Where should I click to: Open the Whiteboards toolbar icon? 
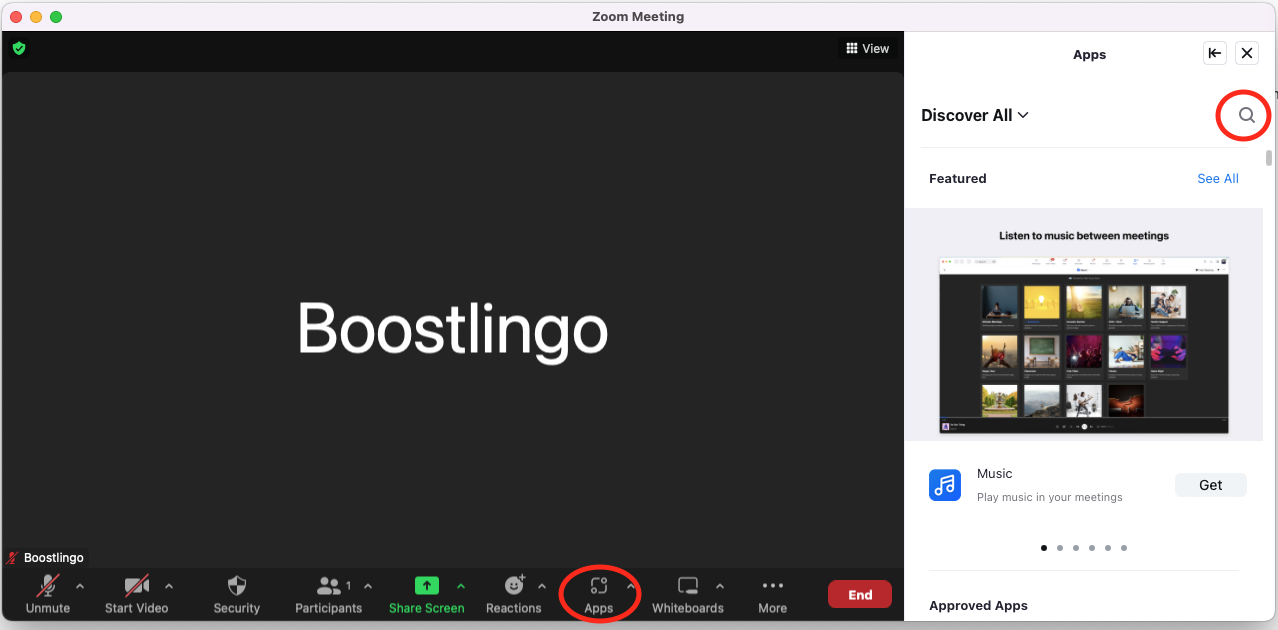688,586
